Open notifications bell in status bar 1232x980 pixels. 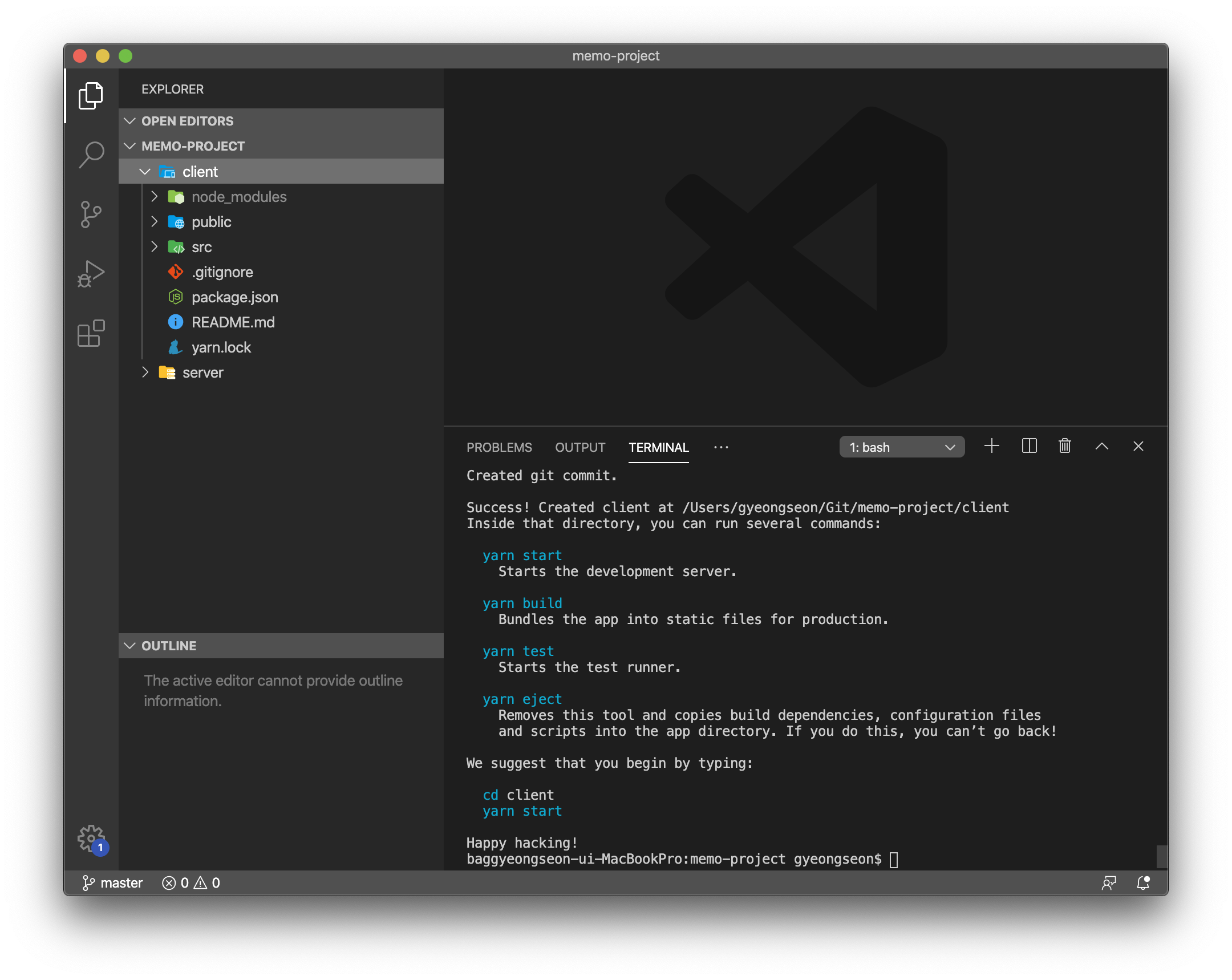pos(1143,883)
